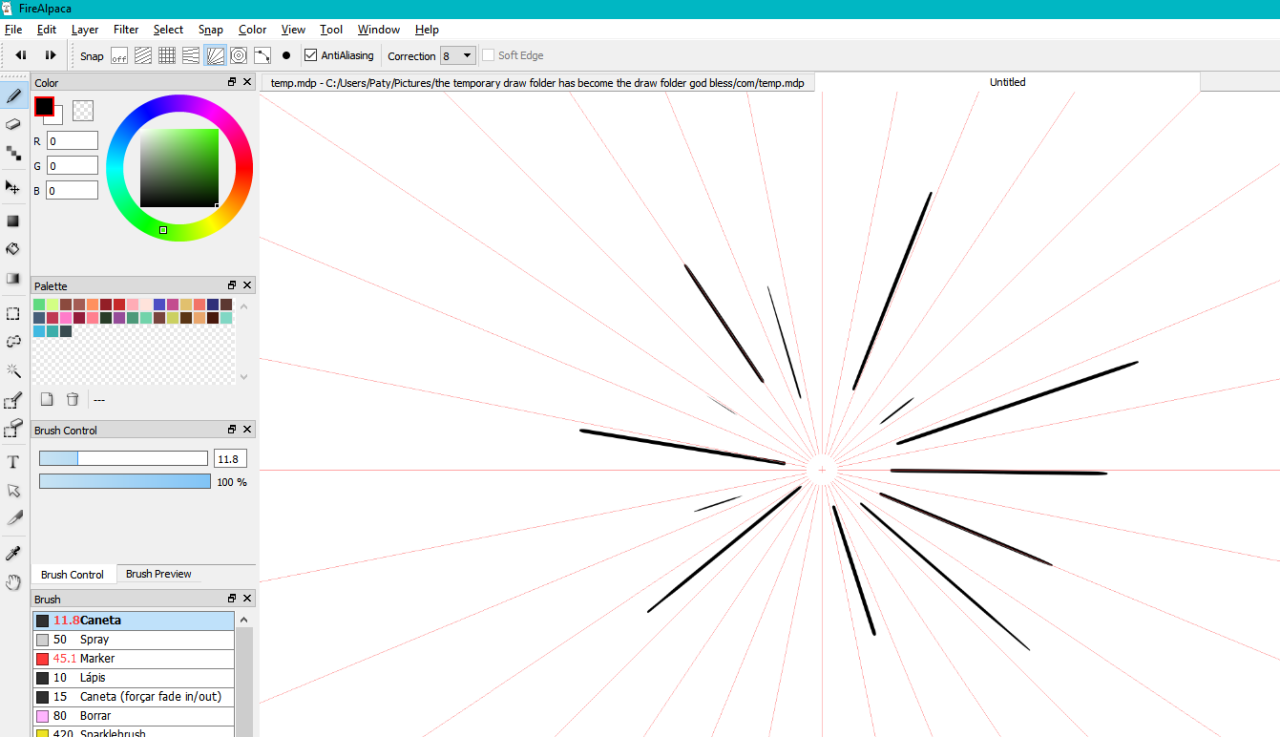Open the Window menu
This screenshot has width=1280, height=737.
click(x=379, y=30)
